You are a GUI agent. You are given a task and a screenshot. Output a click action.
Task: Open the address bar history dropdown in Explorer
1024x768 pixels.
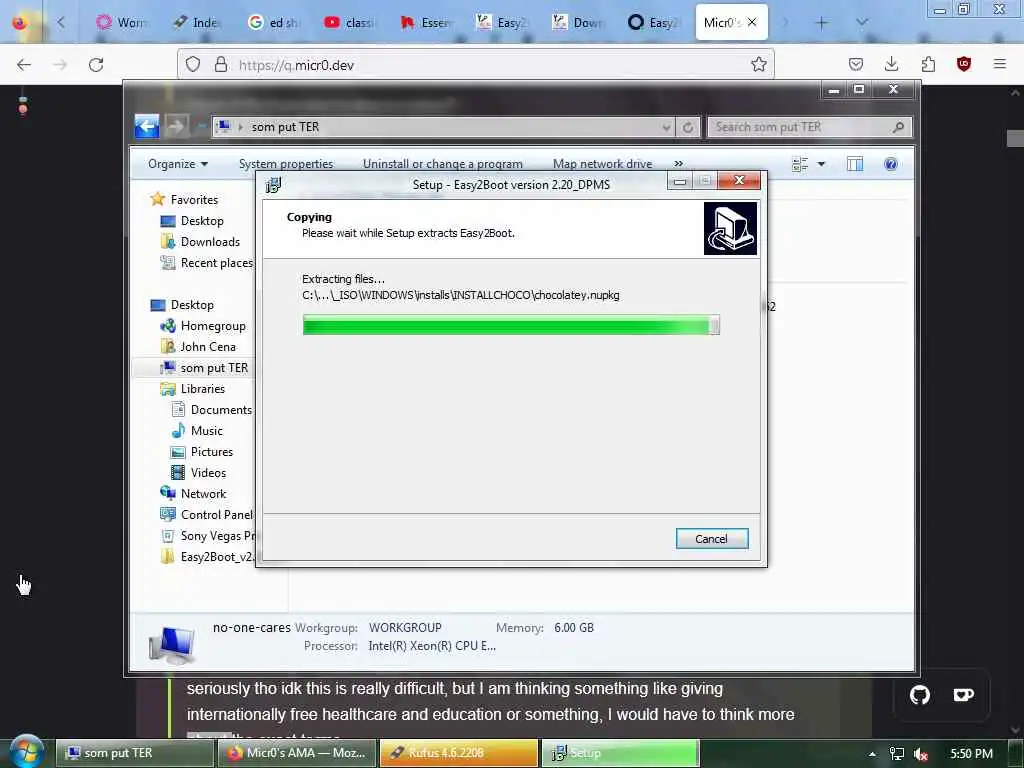point(666,127)
